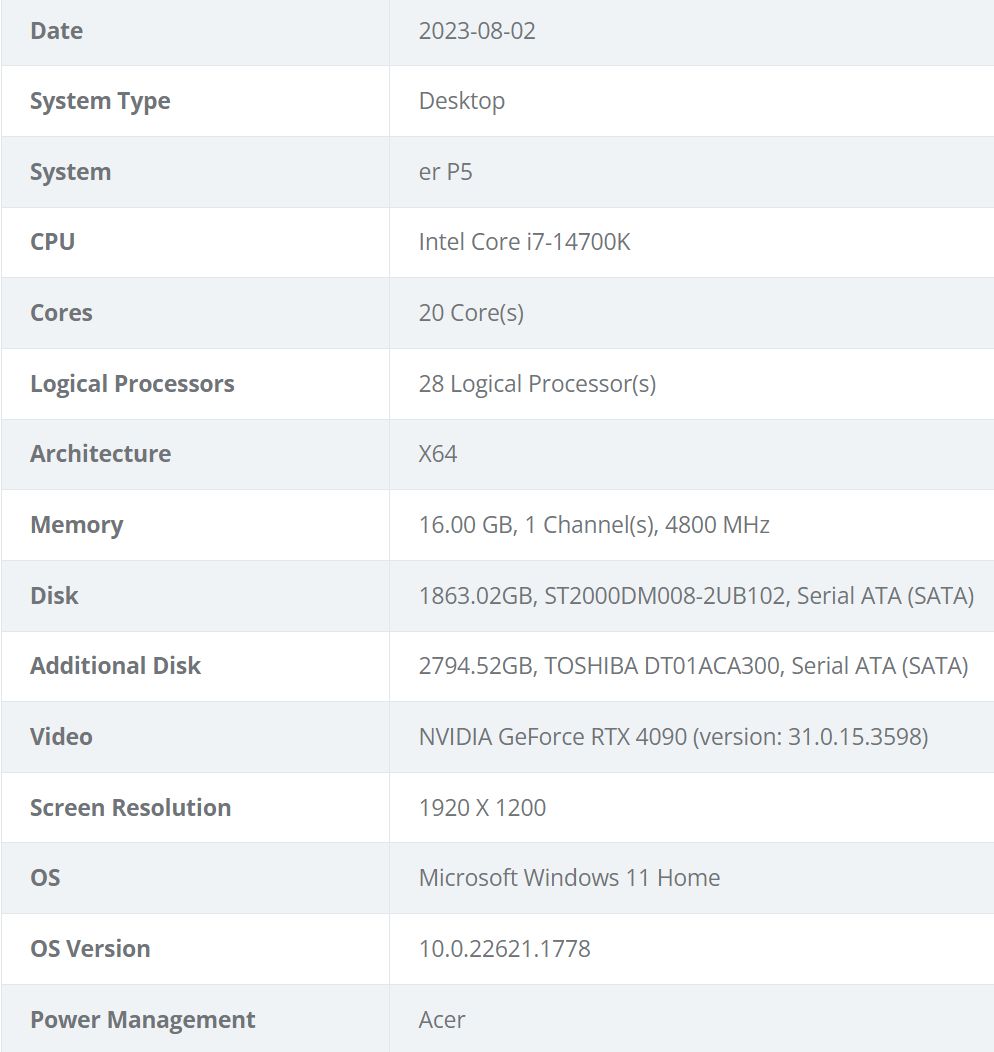The image size is (994, 1052).
Task: Select the Intel Core i7-14700K value
Action: 524,242
